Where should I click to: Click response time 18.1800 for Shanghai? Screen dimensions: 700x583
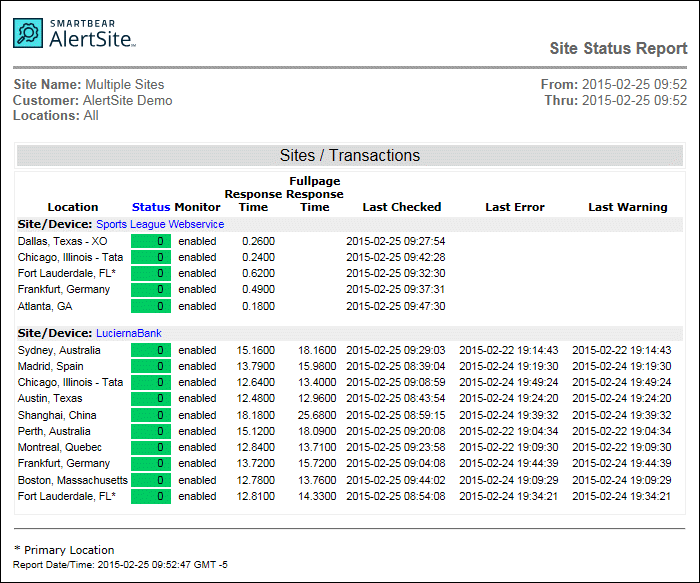pyautogui.click(x=256, y=415)
